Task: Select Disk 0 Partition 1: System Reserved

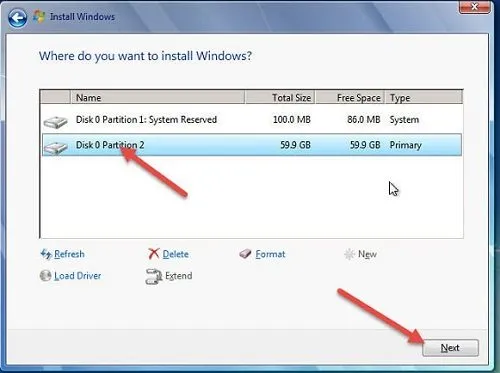Action: click(252, 120)
